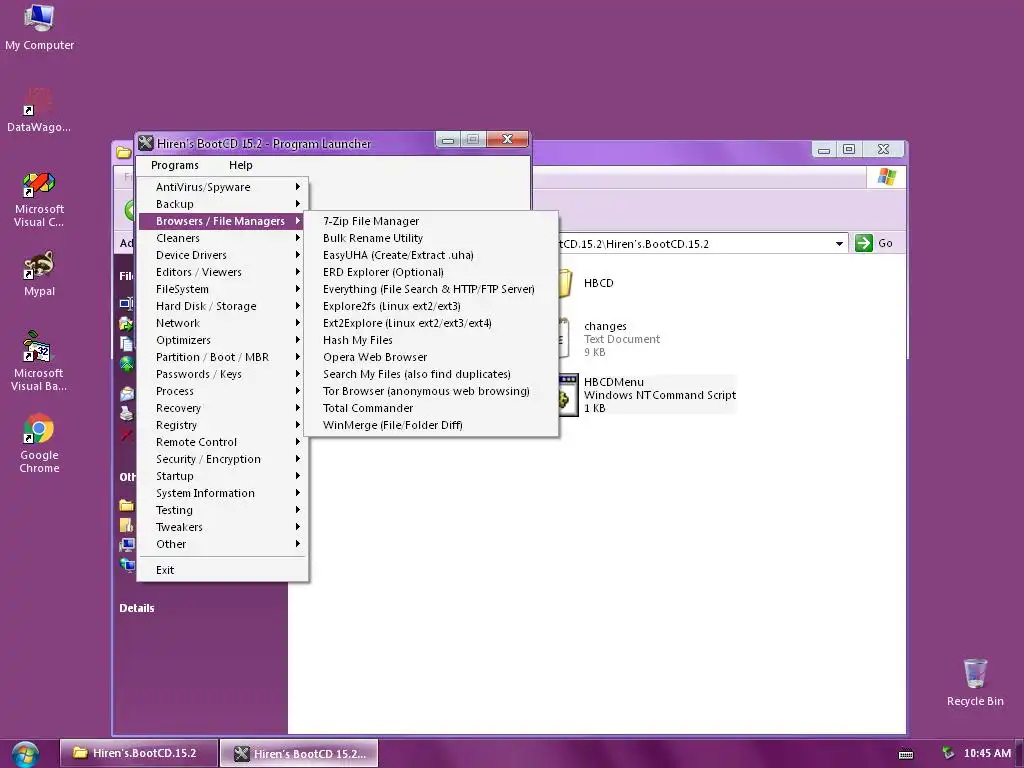This screenshot has height=768, width=1024.
Task: Launch the Microsoft Visual C shortcut
Action: pyautogui.click(x=39, y=199)
